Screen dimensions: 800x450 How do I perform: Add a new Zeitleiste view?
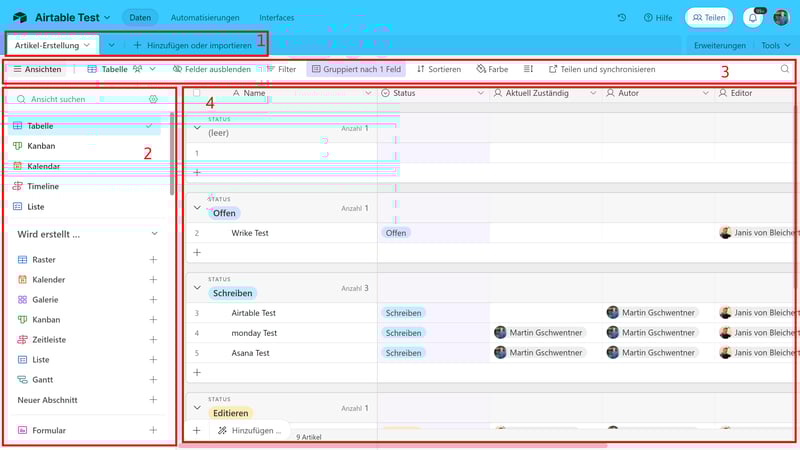[x=153, y=339]
